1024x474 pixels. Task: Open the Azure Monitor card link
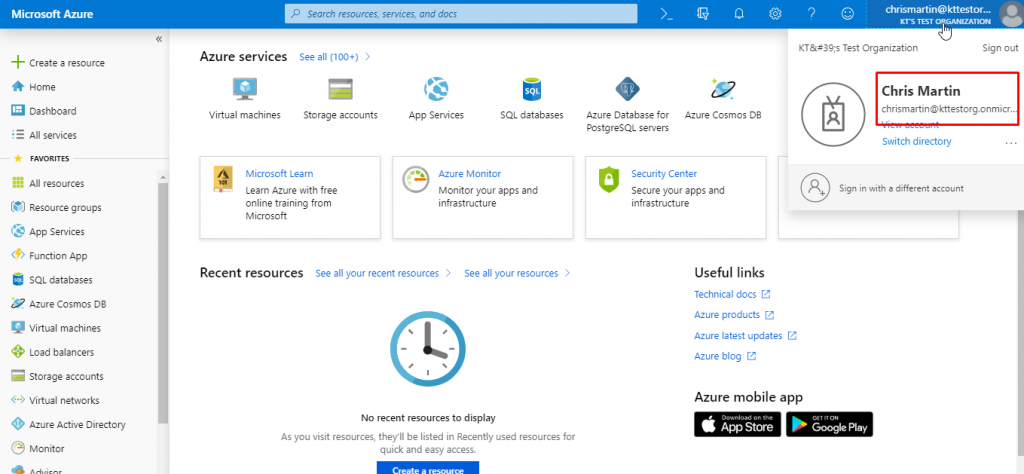(470, 174)
